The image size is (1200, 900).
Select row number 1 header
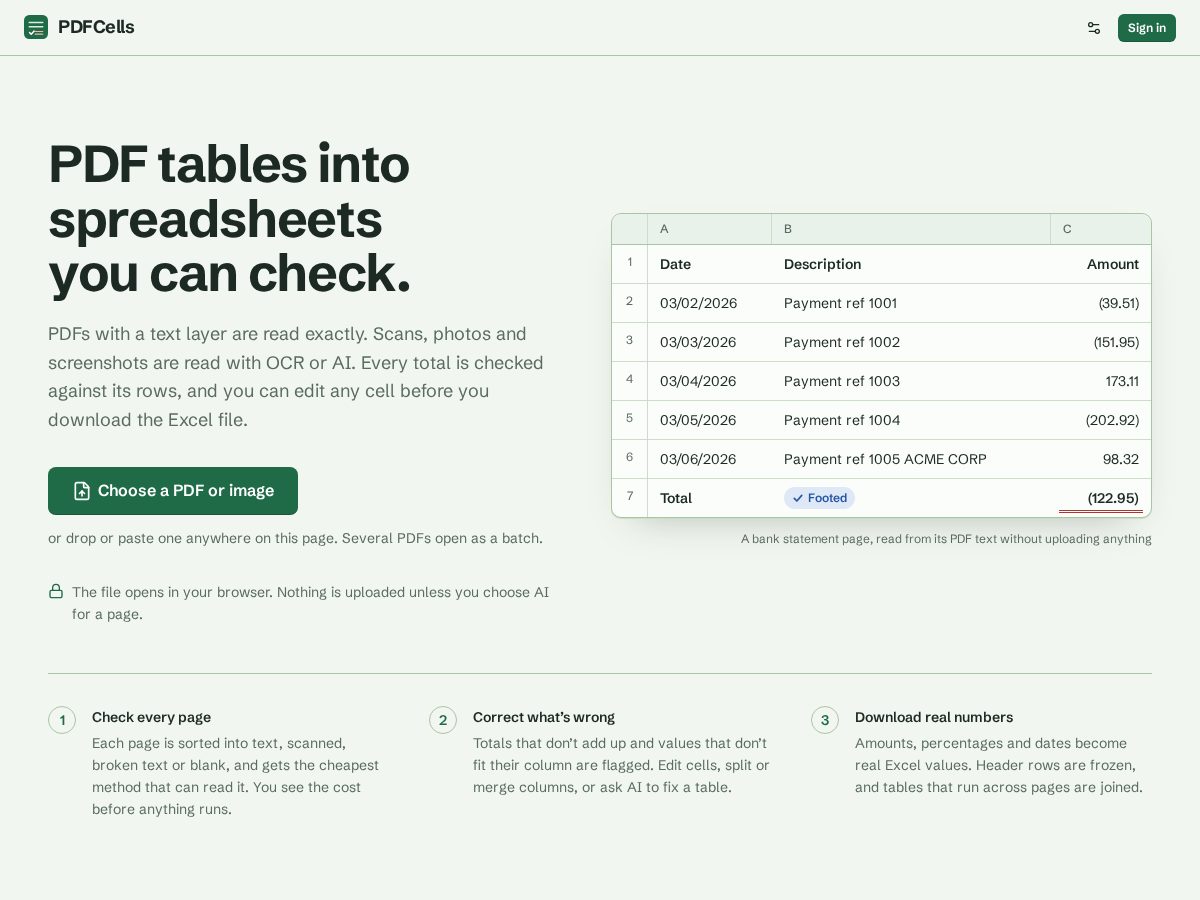(630, 264)
